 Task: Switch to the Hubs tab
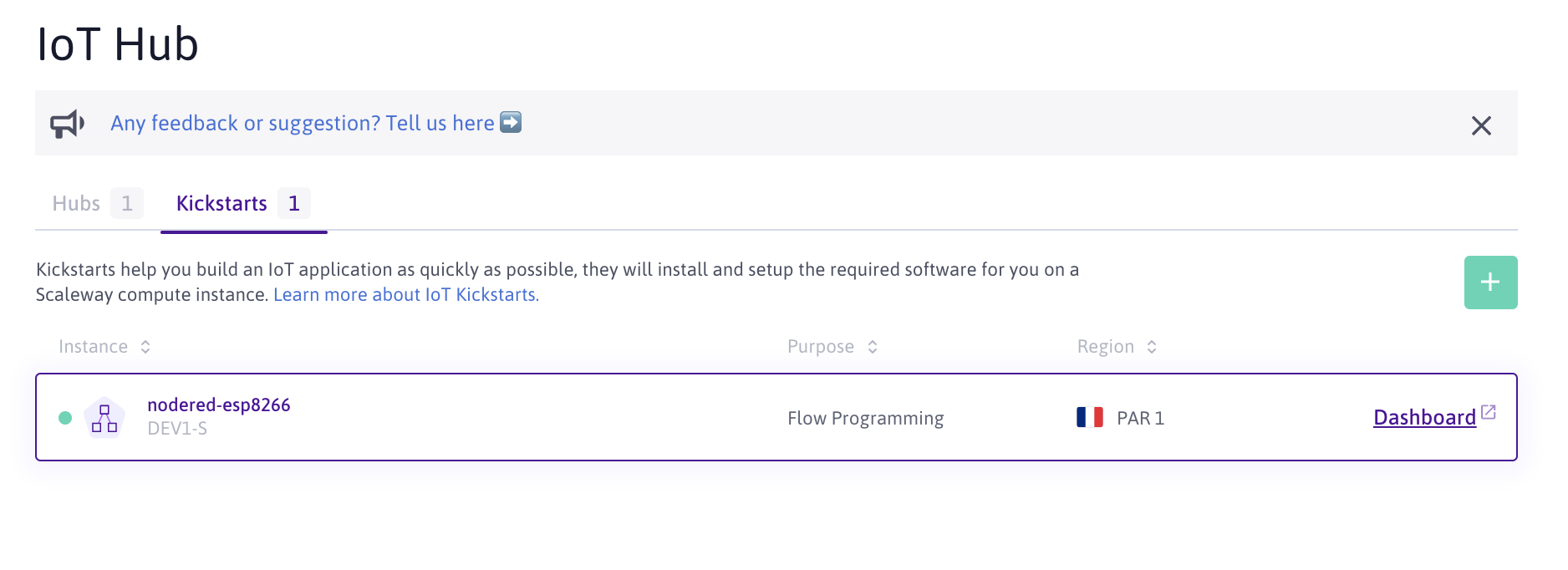(x=76, y=203)
